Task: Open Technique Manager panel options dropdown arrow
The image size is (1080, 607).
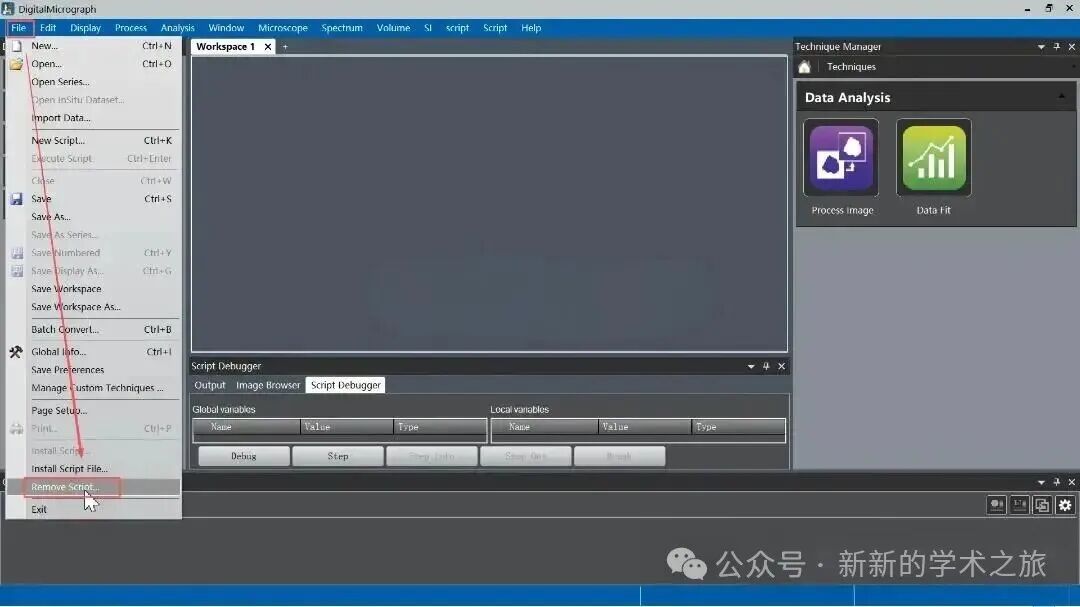Action: [x=1041, y=47]
